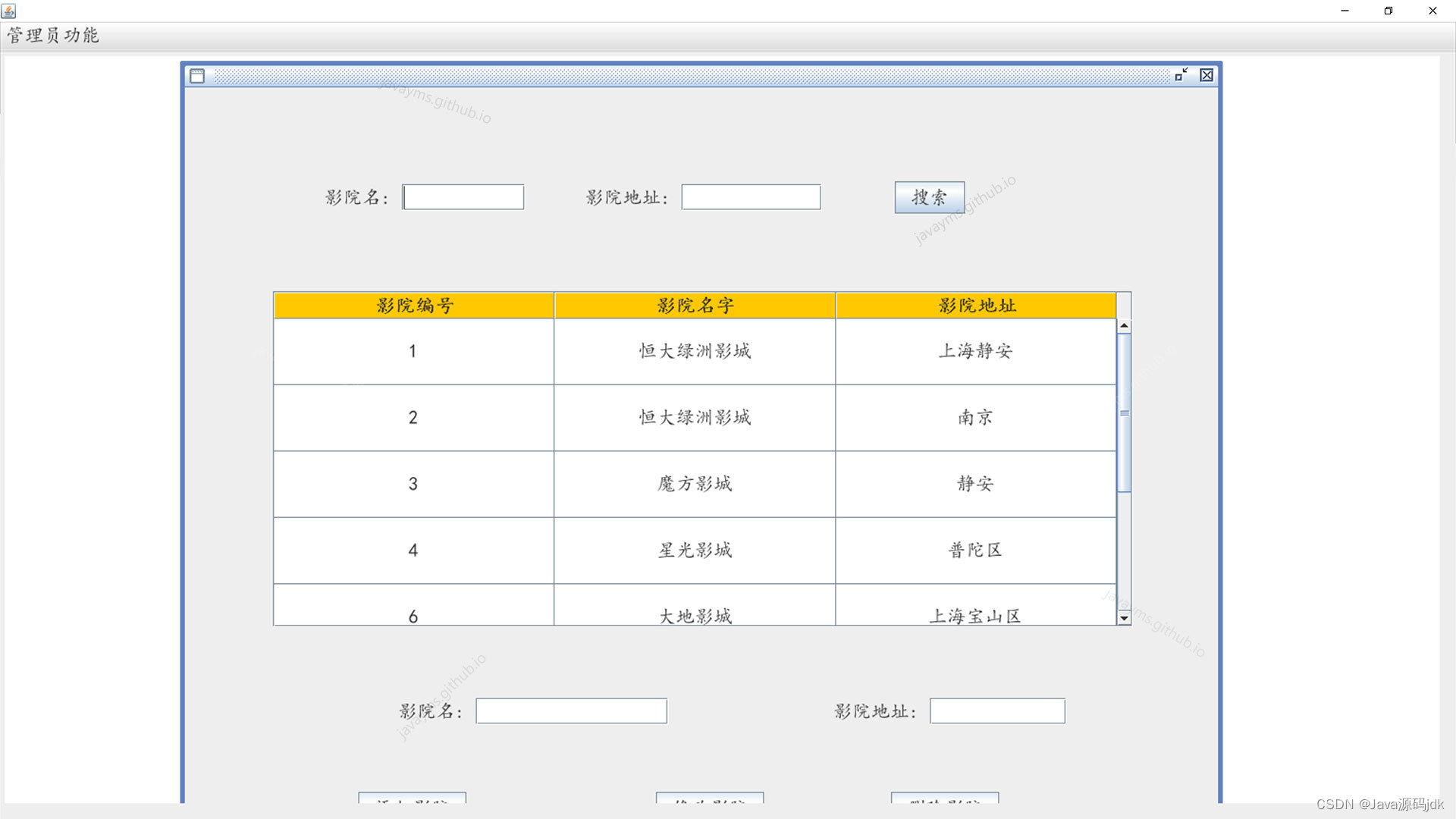Click the 影院编号 column header
Screen dimensions: 1456x819
[x=413, y=306]
